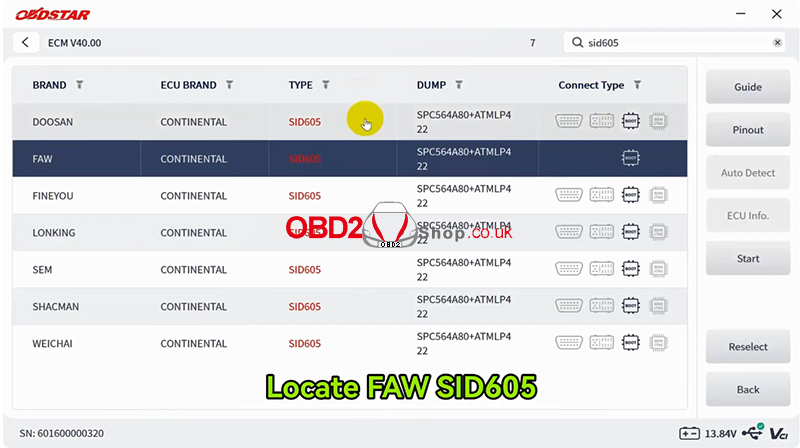The width and height of the screenshot is (800, 448).
Task: Click CONTINENTAL in the WEICHAI row
Action: pyautogui.click(x=193, y=343)
